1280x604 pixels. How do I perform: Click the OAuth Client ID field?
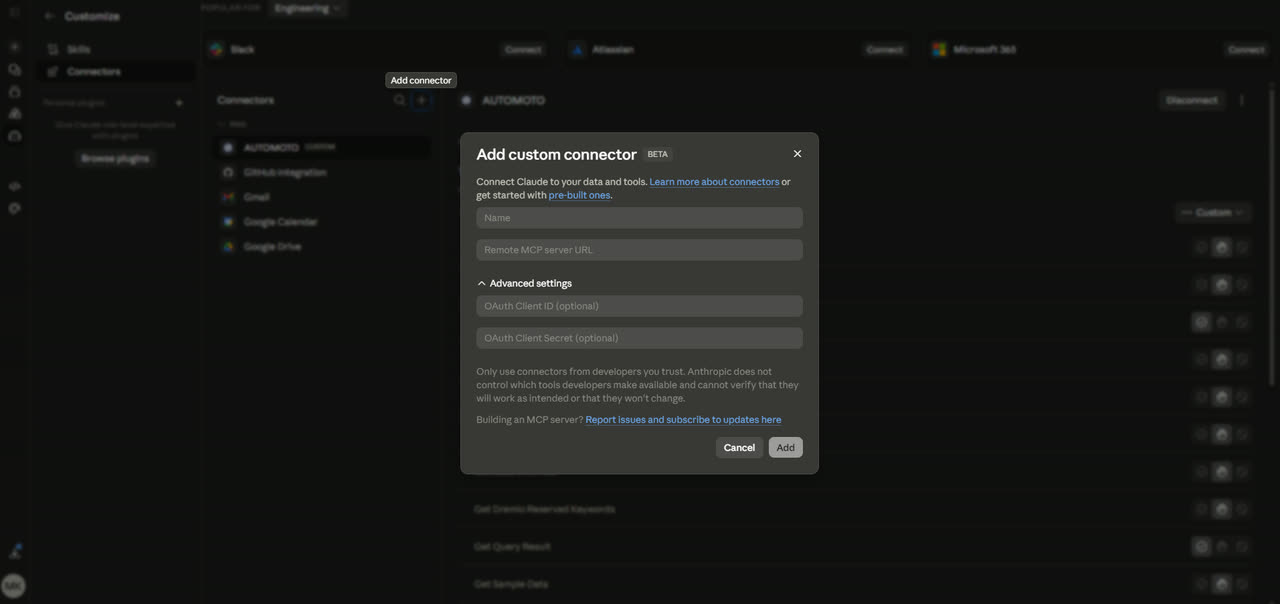coord(639,306)
